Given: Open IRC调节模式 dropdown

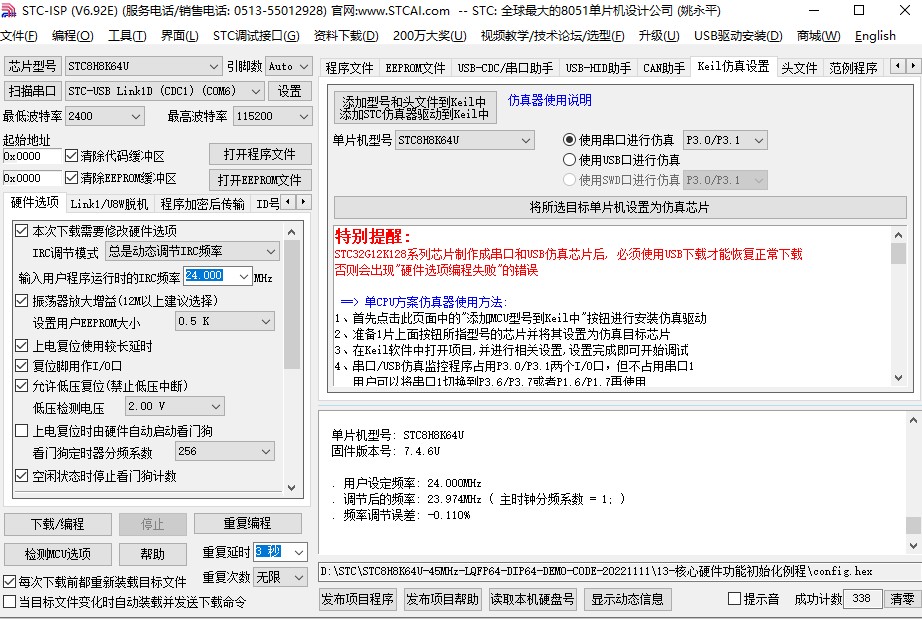Looking at the screenshot, I should coord(192,252).
